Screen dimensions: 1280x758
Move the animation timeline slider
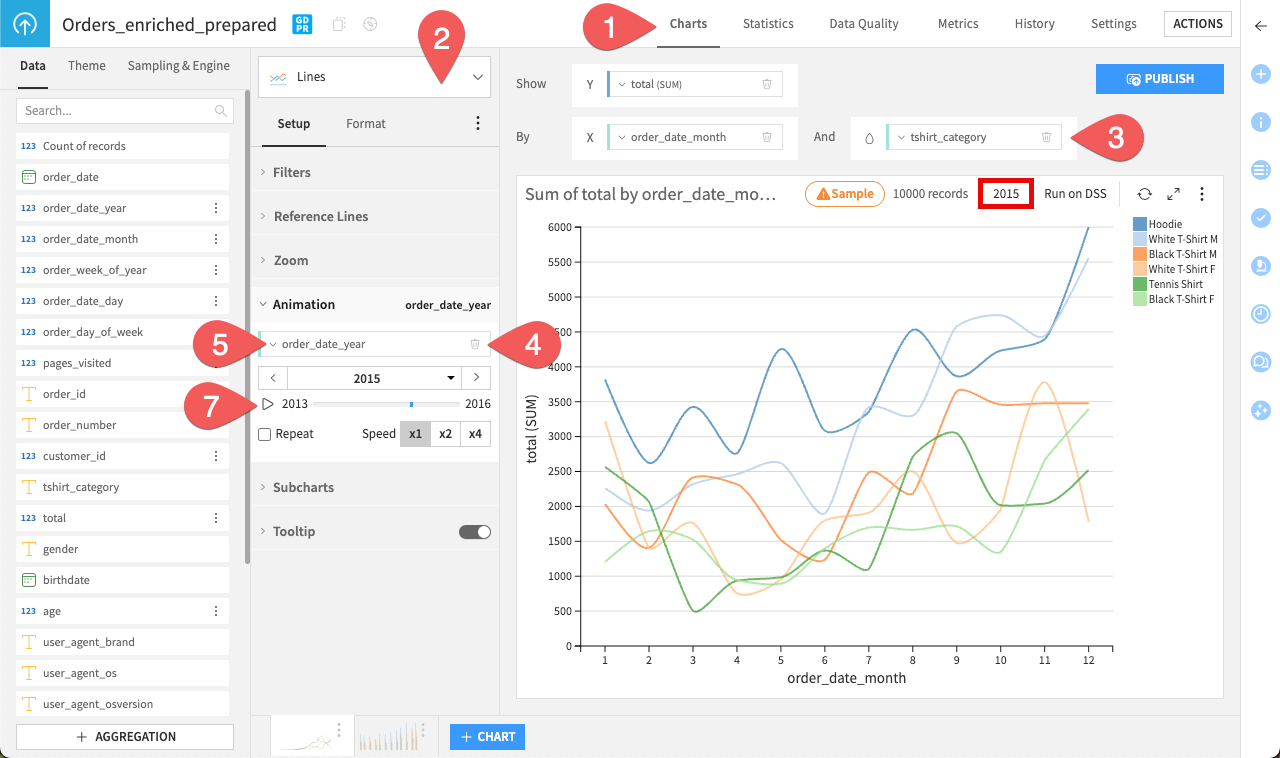point(412,405)
